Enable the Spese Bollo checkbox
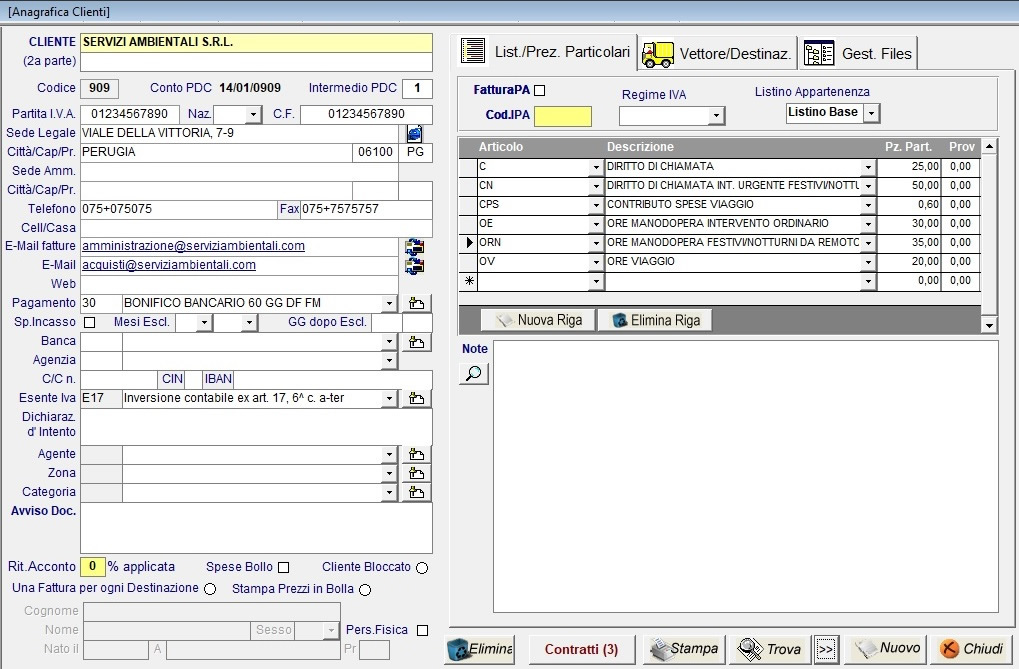This screenshot has width=1019, height=669. [x=283, y=568]
